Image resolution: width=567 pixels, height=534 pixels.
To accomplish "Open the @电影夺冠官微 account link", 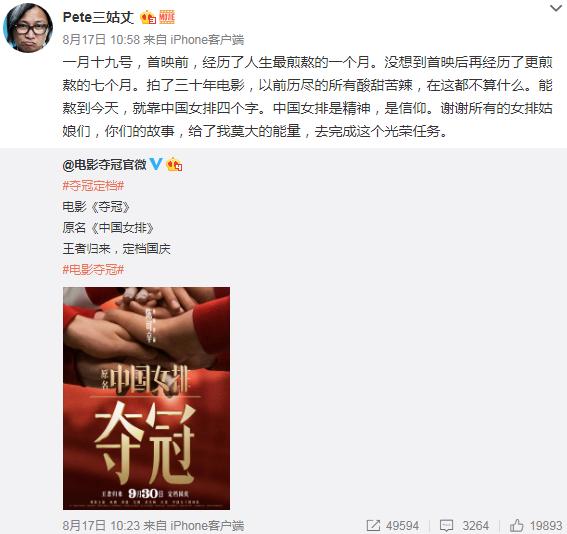I will 105,165.
